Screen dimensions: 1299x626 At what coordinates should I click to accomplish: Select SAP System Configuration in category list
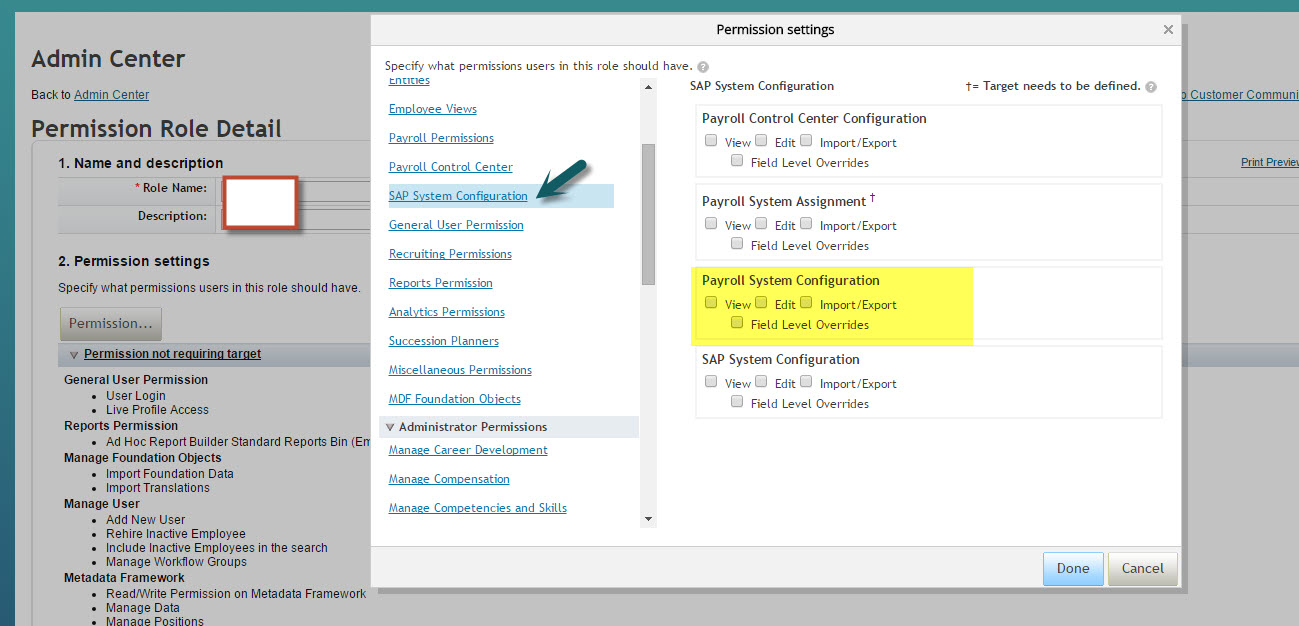click(458, 196)
